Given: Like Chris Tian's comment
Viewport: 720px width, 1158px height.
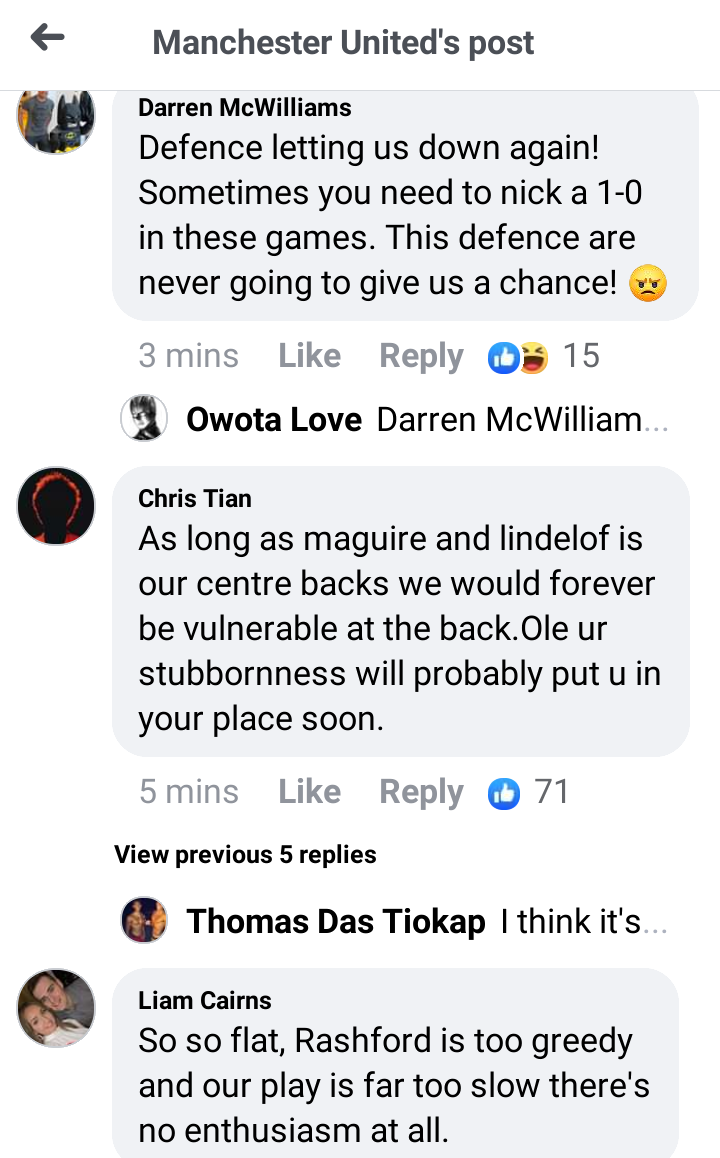Looking at the screenshot, I should pyautogui.click(x=309, y=792).
